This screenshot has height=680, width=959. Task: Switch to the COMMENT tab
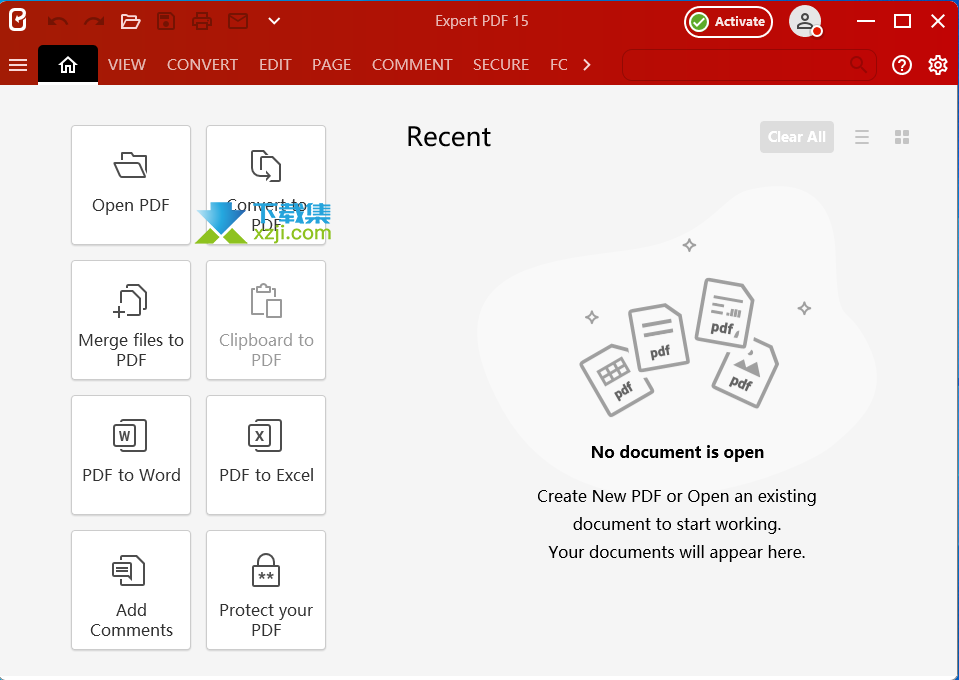point(412,65)
